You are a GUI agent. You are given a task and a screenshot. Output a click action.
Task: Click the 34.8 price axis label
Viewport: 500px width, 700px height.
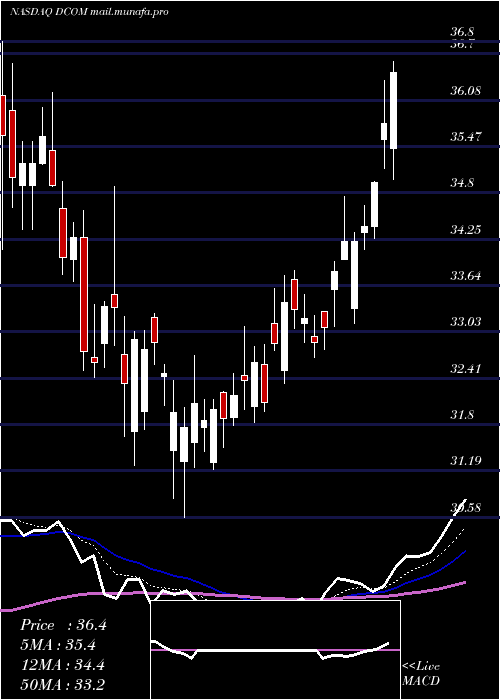point(462,183)
